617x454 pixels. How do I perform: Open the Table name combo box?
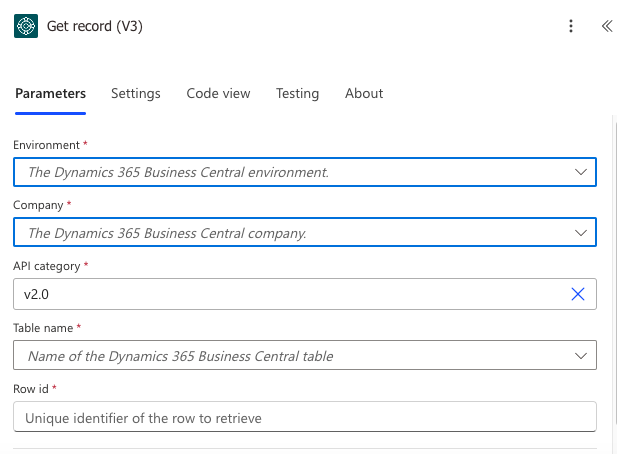coord(305,355)
